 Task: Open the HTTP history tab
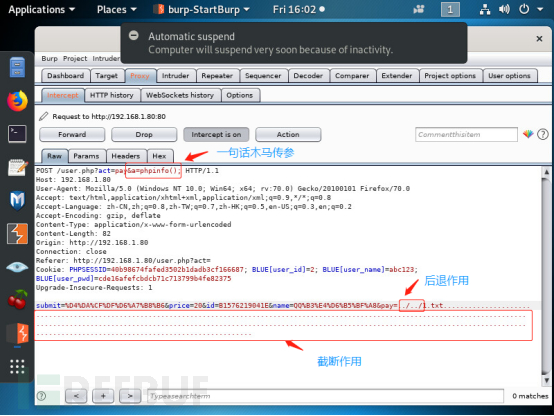pyautogui.click(x=112, y=95)
